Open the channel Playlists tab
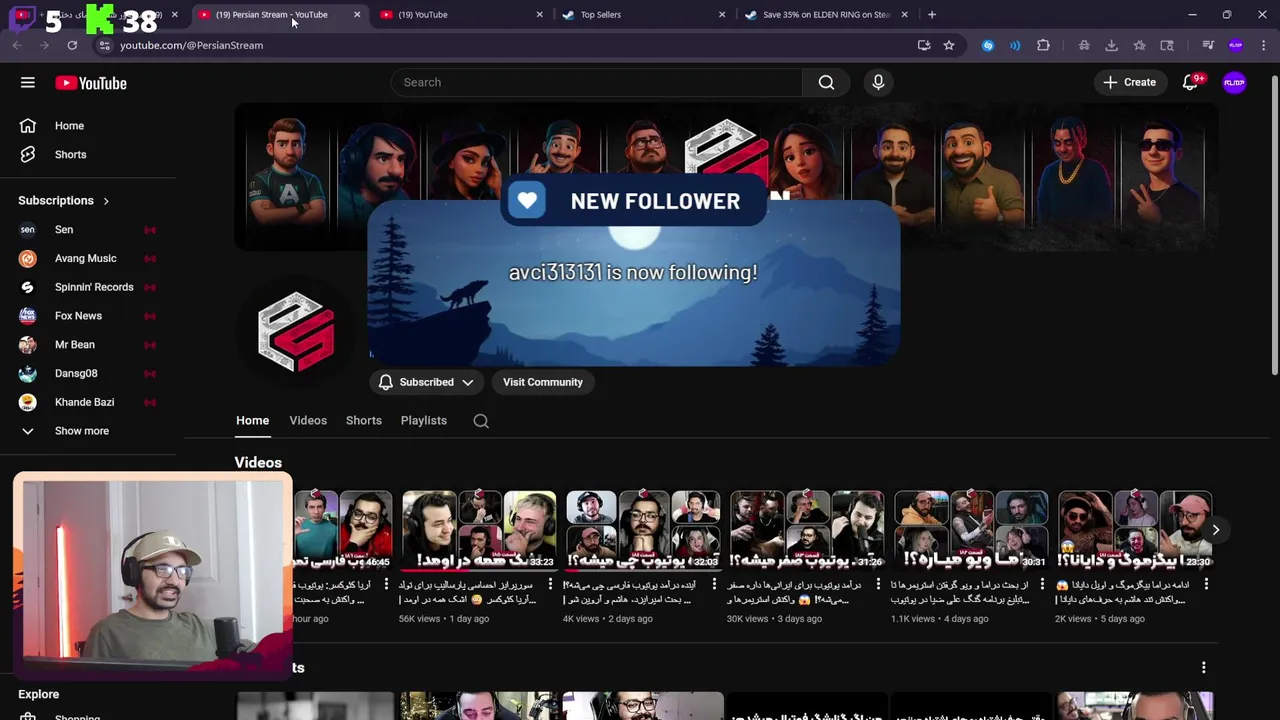 point(424,421)
